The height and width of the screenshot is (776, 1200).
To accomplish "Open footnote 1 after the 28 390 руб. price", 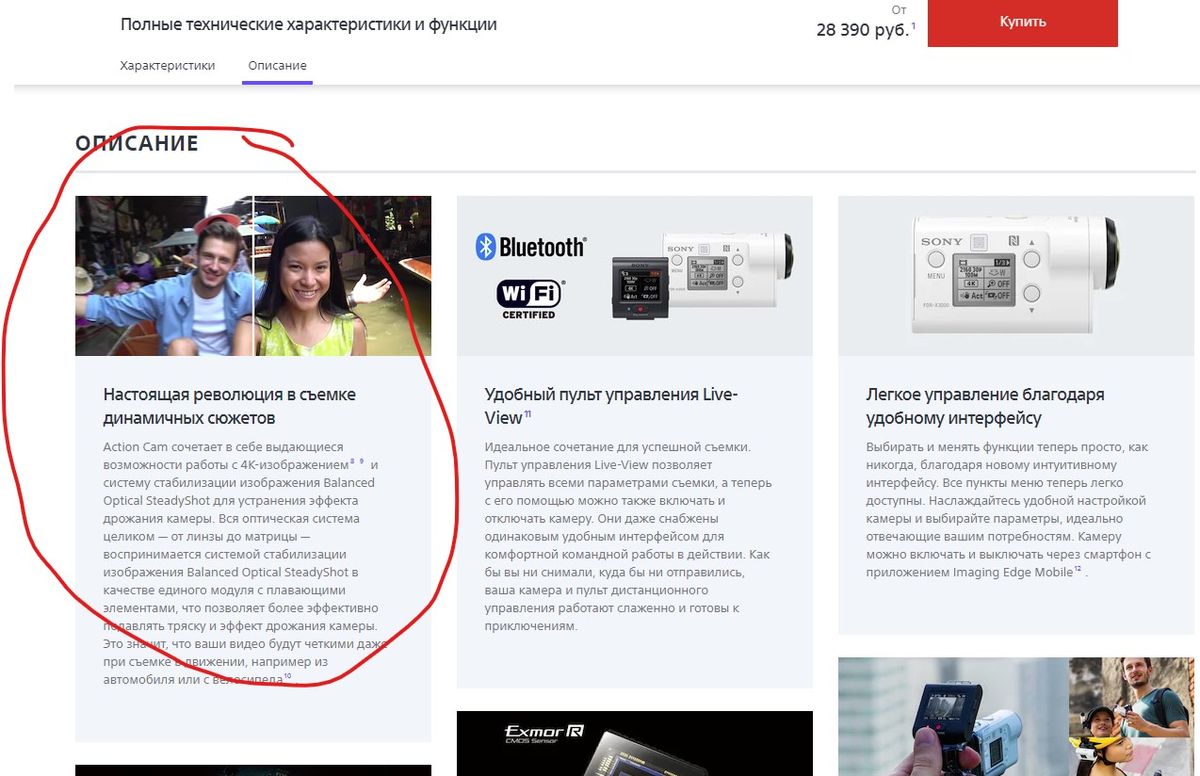I will tap(914, 24).
